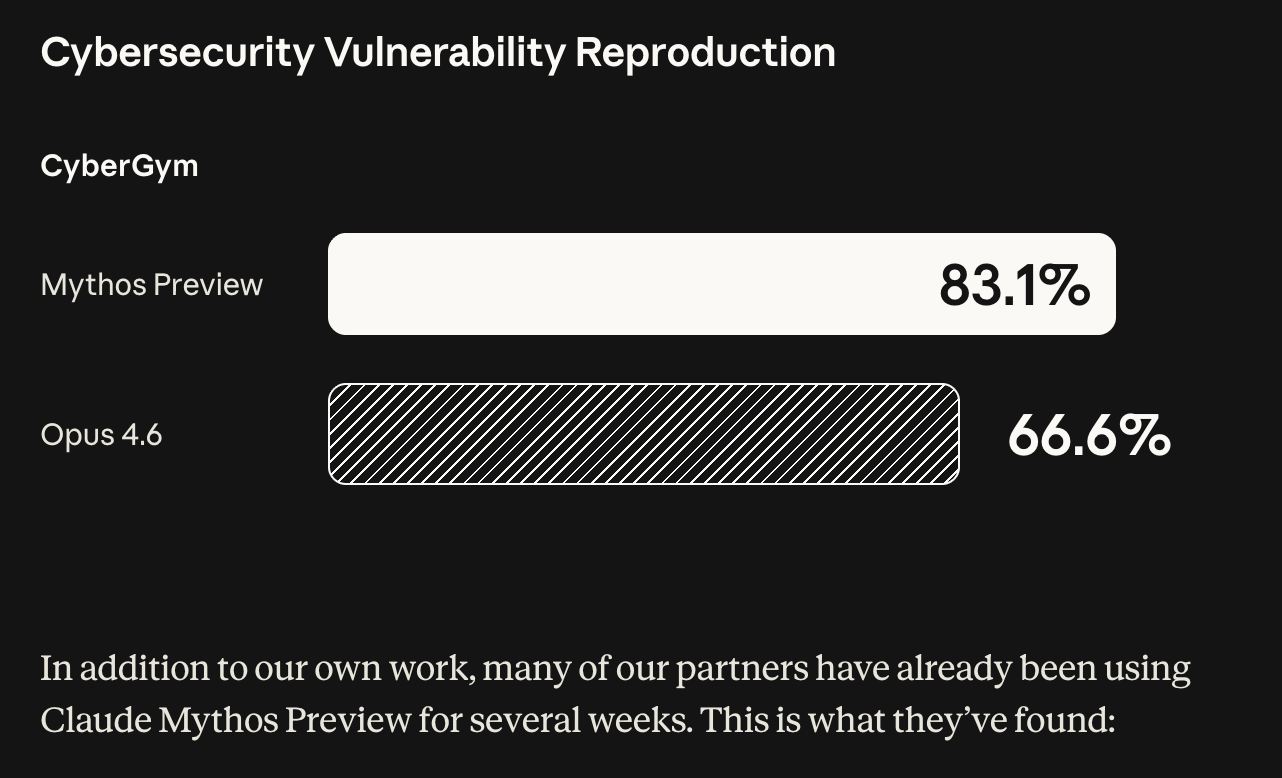This screenshot has height=778, width=1282.
Task: Click the word 'Cybersecurity' in the title
Action: click(177, 52)
